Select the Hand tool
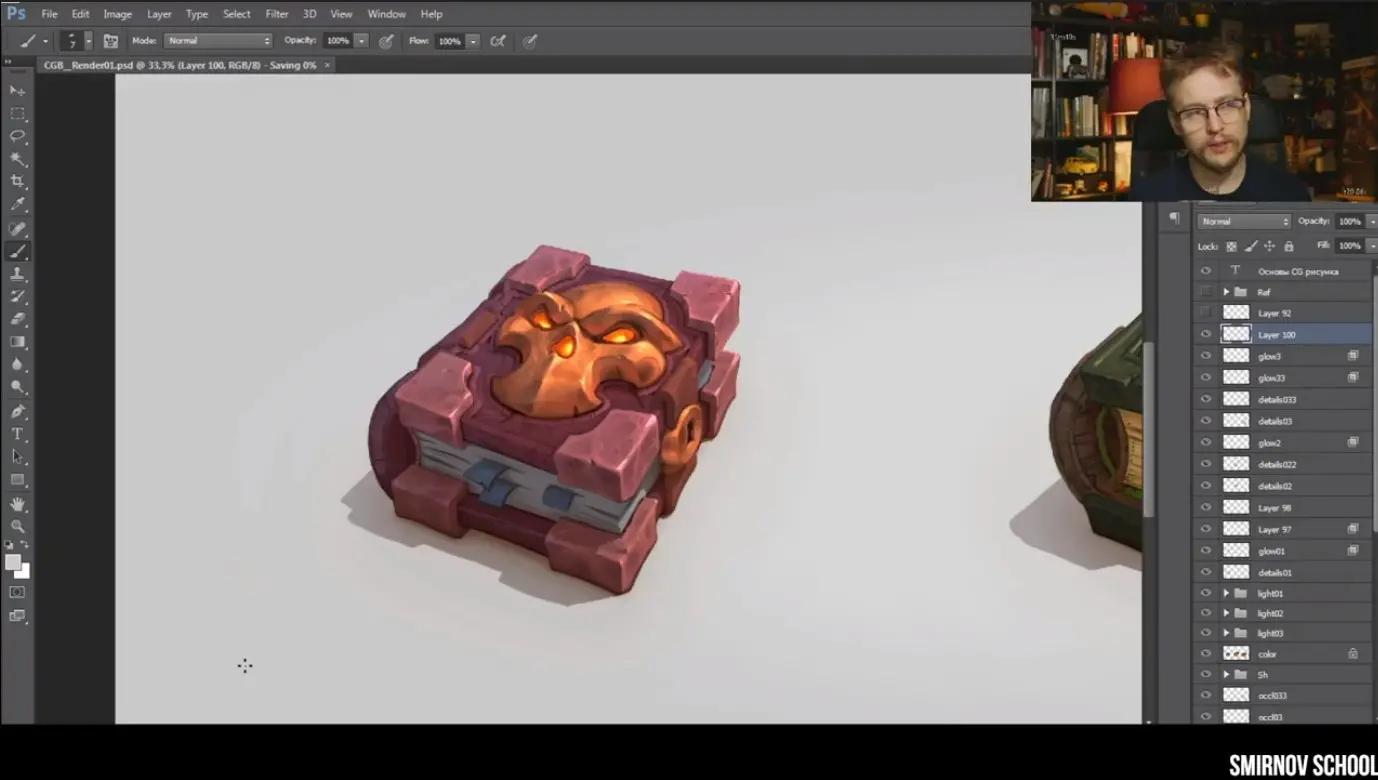 click(17, 504)
